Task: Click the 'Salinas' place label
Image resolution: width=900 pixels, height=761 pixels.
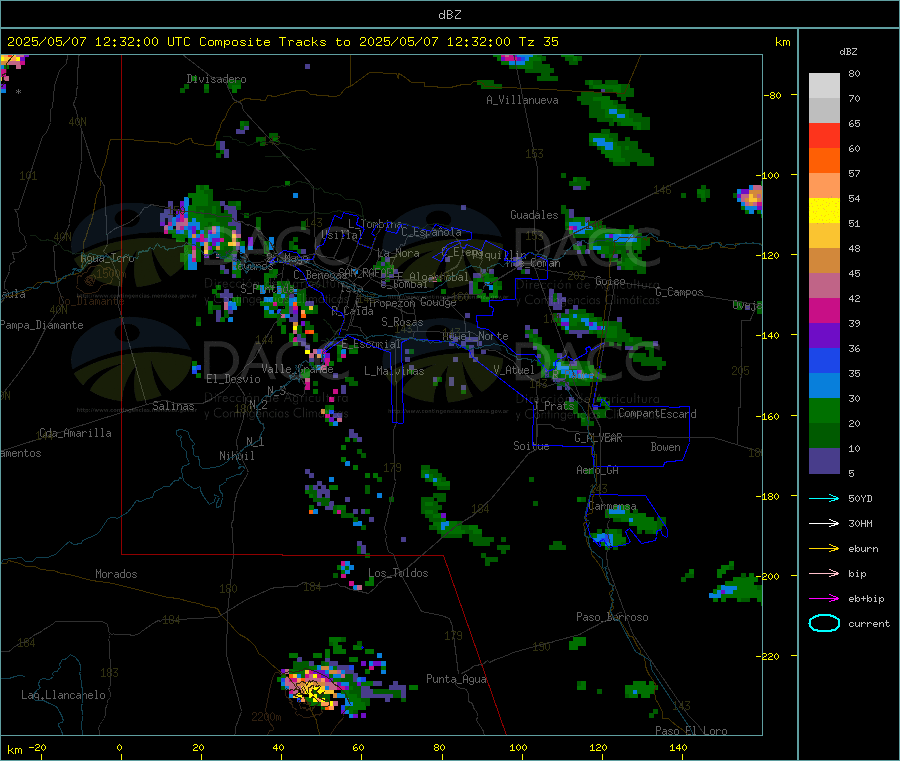Action: click(173, 406)
